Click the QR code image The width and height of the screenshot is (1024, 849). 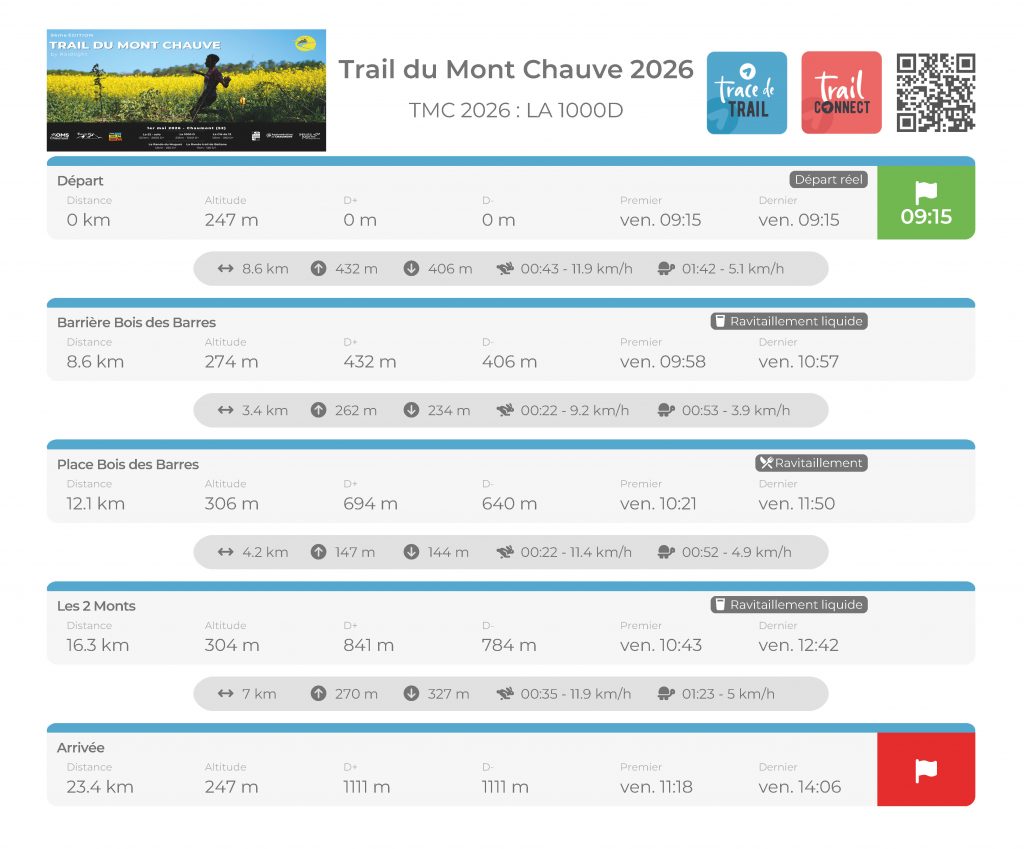[935, 92]
